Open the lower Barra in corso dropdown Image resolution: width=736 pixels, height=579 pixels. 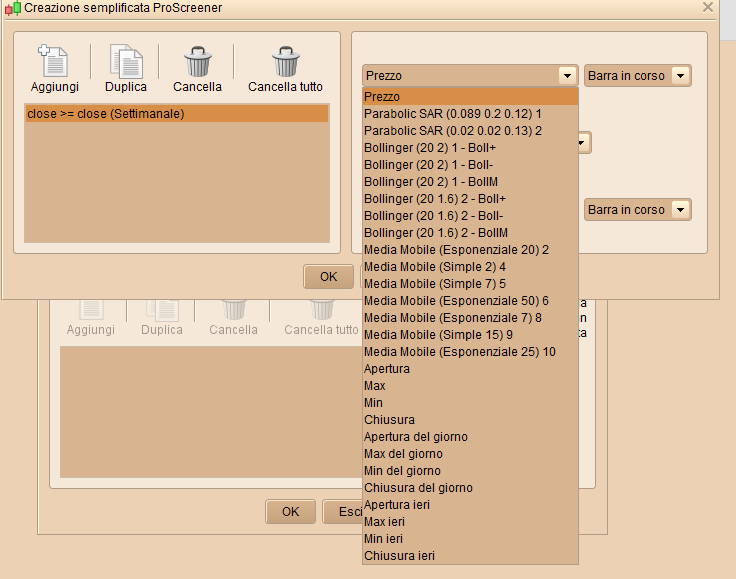click(680, 209)
